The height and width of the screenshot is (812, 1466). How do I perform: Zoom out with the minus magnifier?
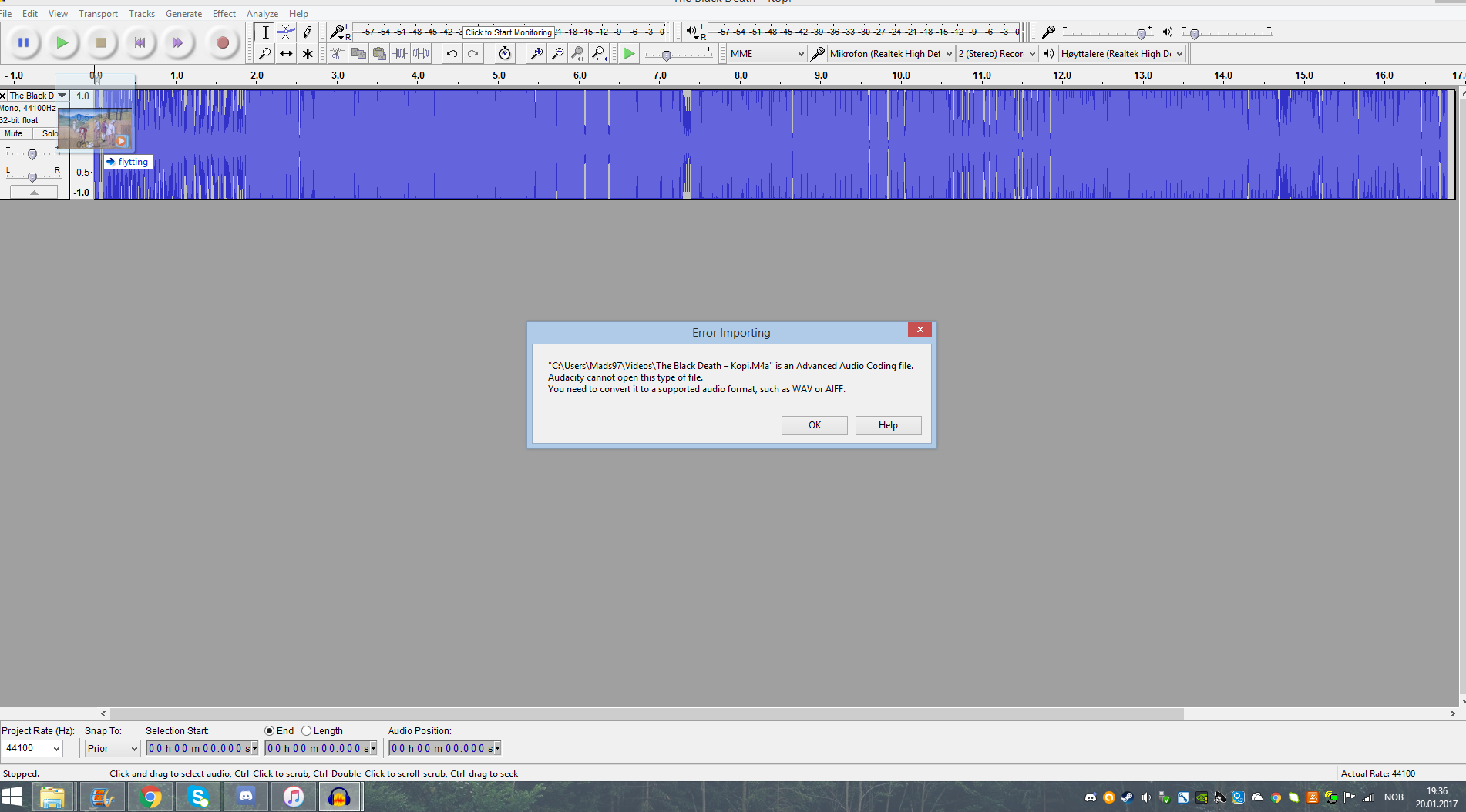558,53
